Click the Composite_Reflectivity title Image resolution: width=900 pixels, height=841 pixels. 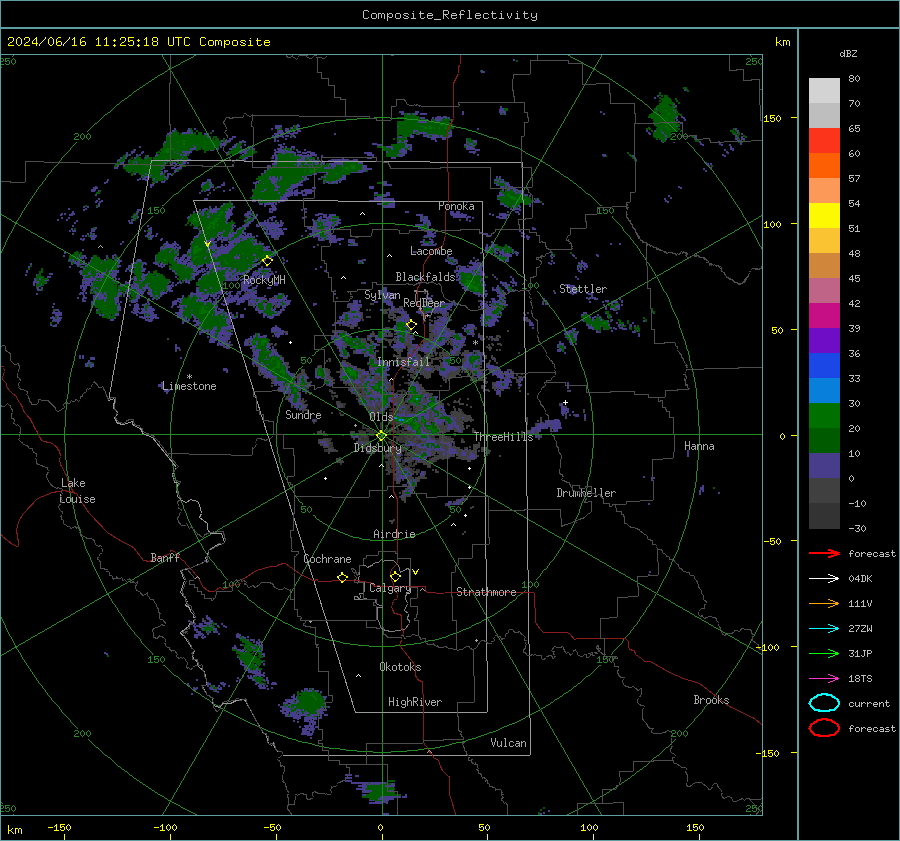click(x=450, y=15)
